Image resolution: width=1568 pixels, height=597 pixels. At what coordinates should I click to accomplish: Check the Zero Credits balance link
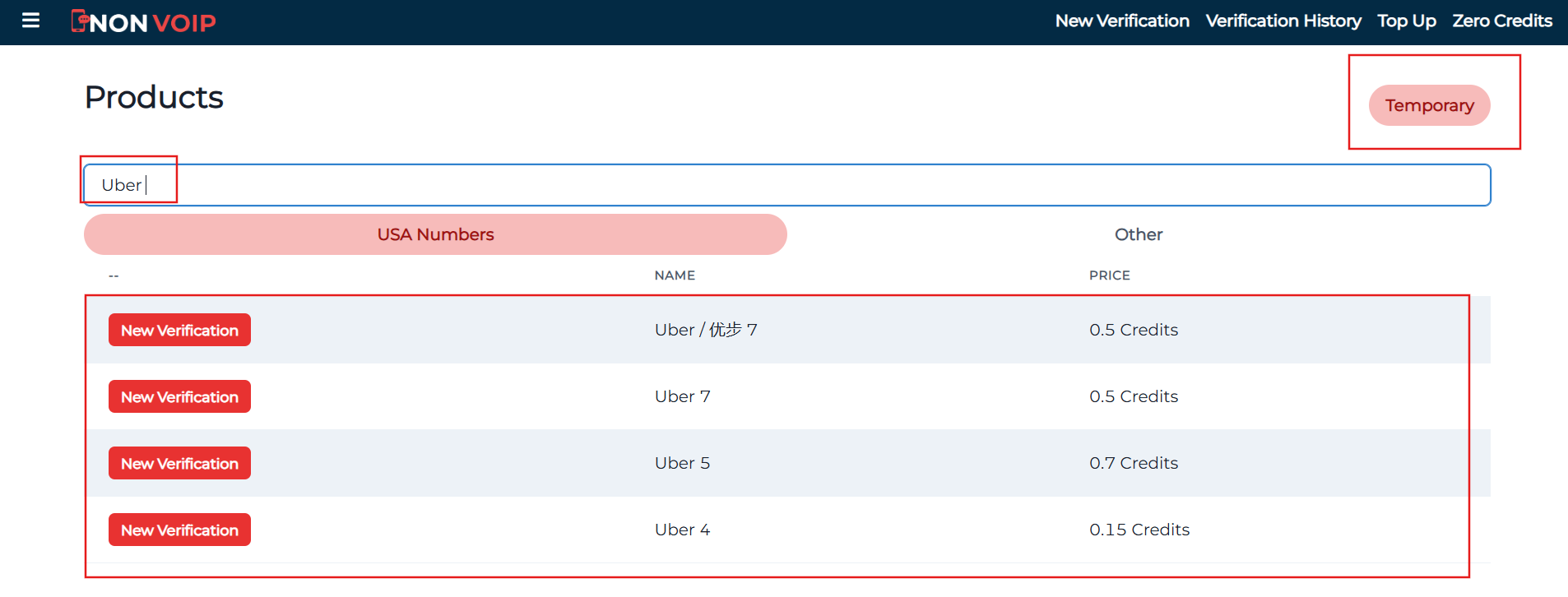(x=1502, y=21)
